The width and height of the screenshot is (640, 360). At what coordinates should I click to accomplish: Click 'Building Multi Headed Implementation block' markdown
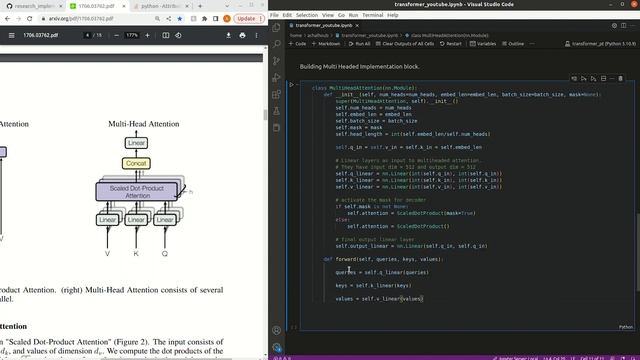coord(360,67)
